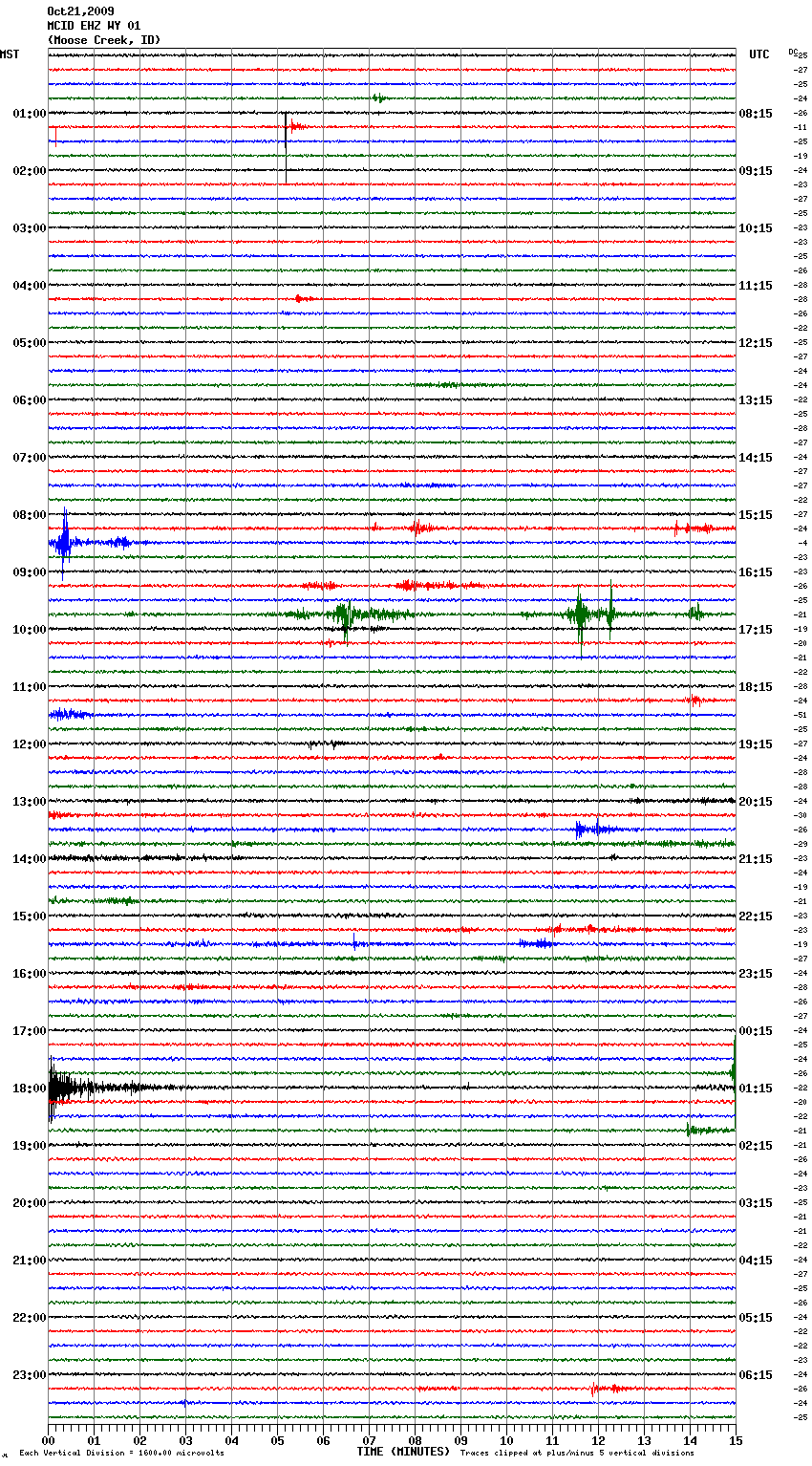
Task: Select the 10:00 MST time label
Action: 30,630
